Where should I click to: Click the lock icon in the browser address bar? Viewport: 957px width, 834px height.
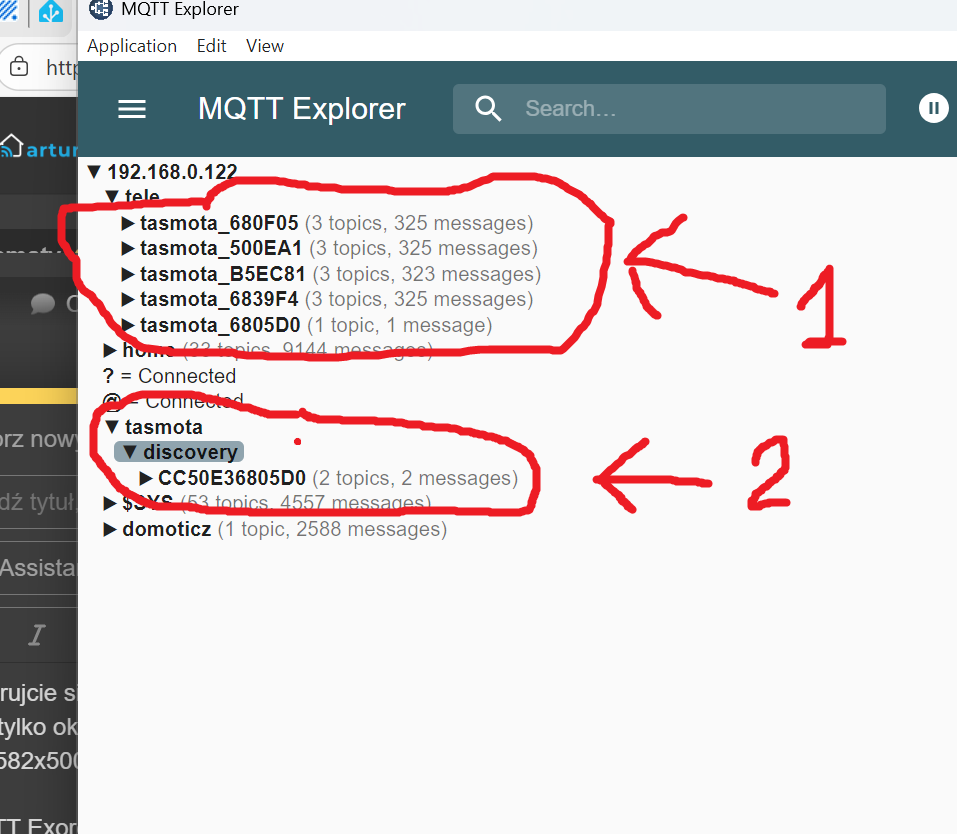pos(19,66)
